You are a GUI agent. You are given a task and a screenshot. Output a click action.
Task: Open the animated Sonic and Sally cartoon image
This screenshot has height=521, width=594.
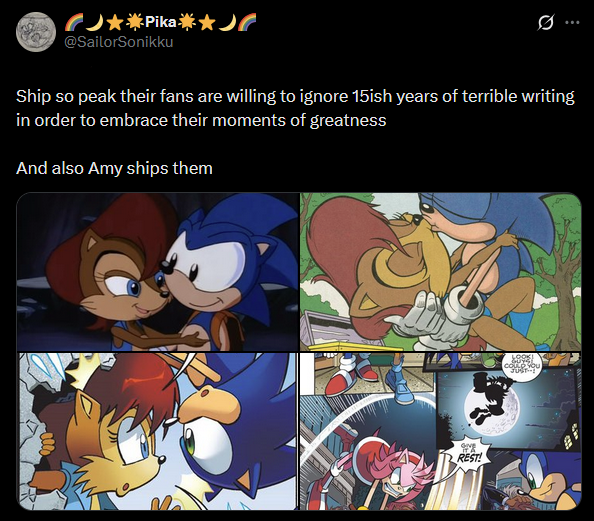pyautogui.click(x=158, y=272)
